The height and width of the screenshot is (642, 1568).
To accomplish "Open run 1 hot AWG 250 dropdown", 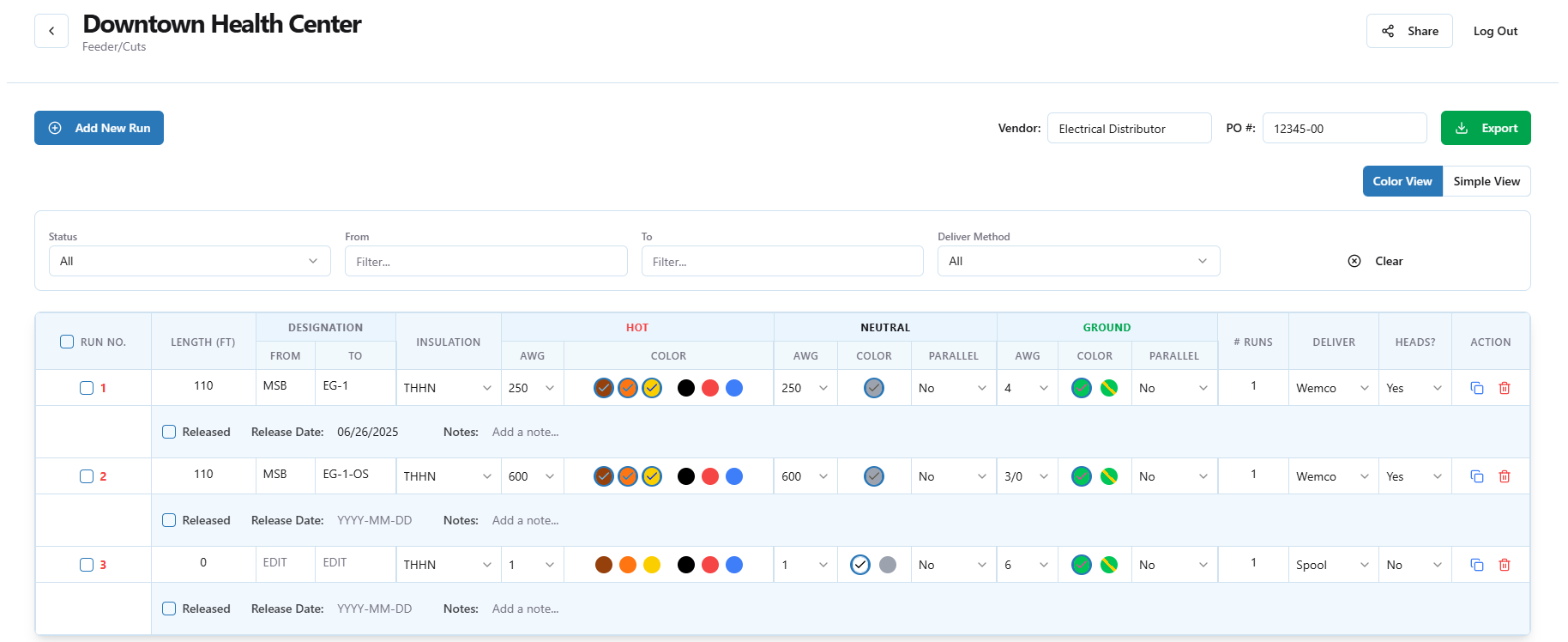I will point(532,388).
